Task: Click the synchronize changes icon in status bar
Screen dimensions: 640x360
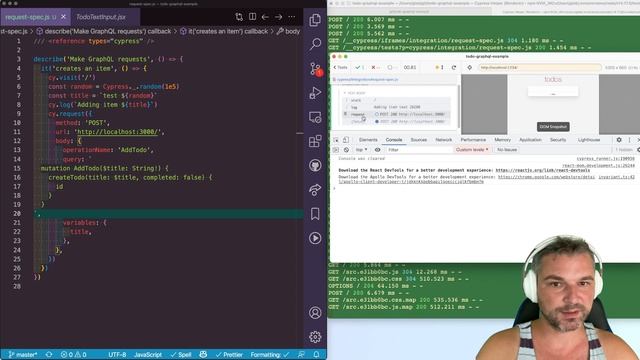Action: click(x=49, y=355)
